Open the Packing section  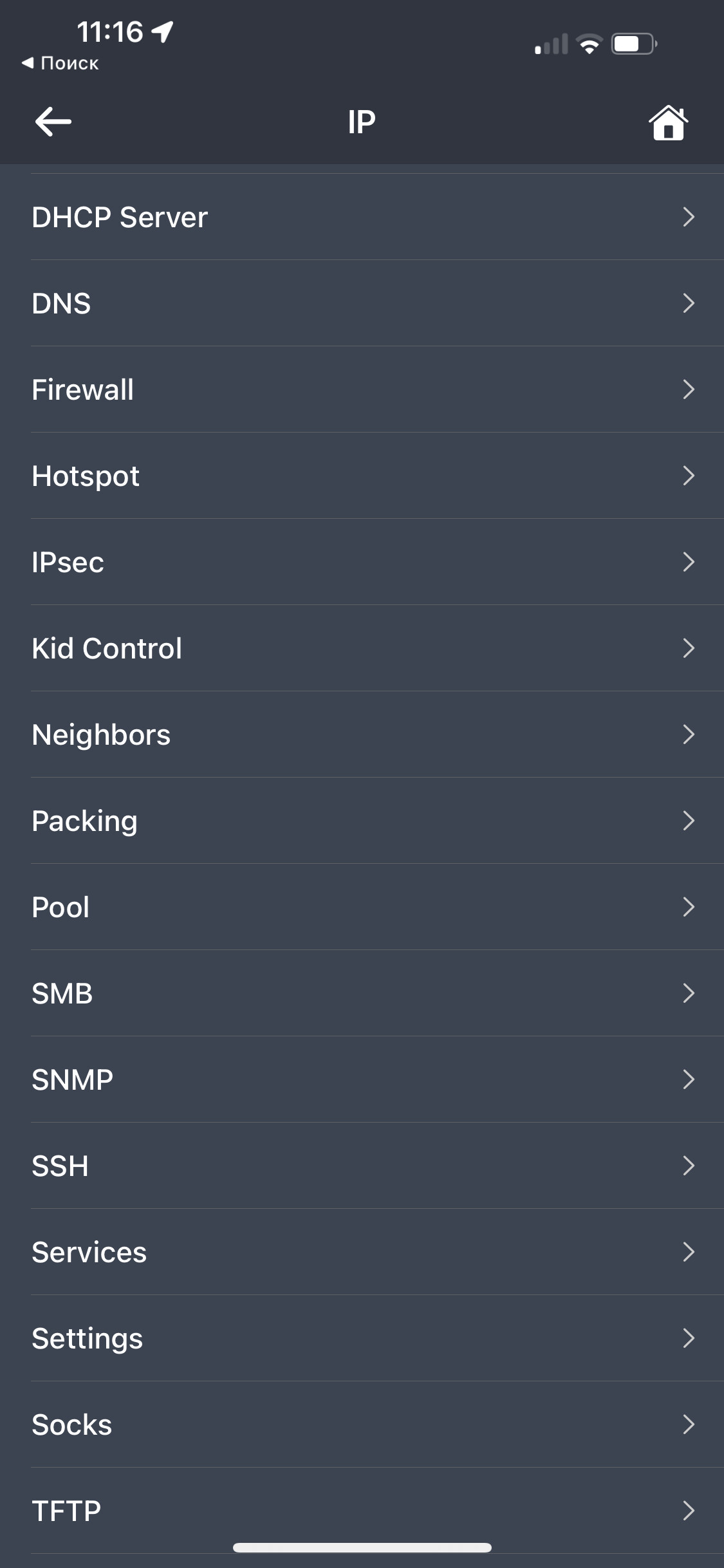coord(362,821)
